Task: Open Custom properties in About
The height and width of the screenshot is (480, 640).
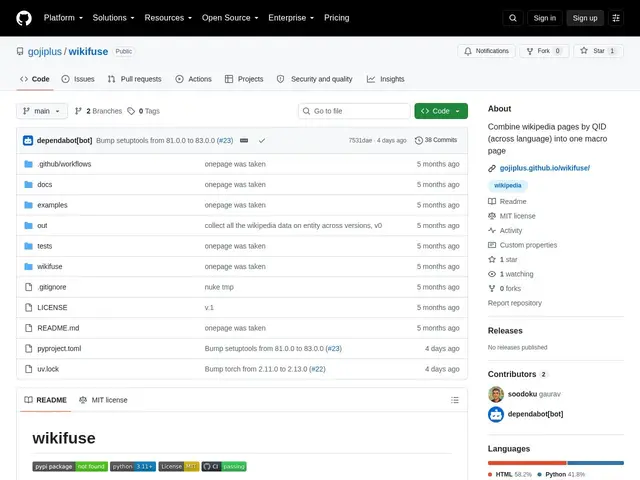Action: (522, 245)
